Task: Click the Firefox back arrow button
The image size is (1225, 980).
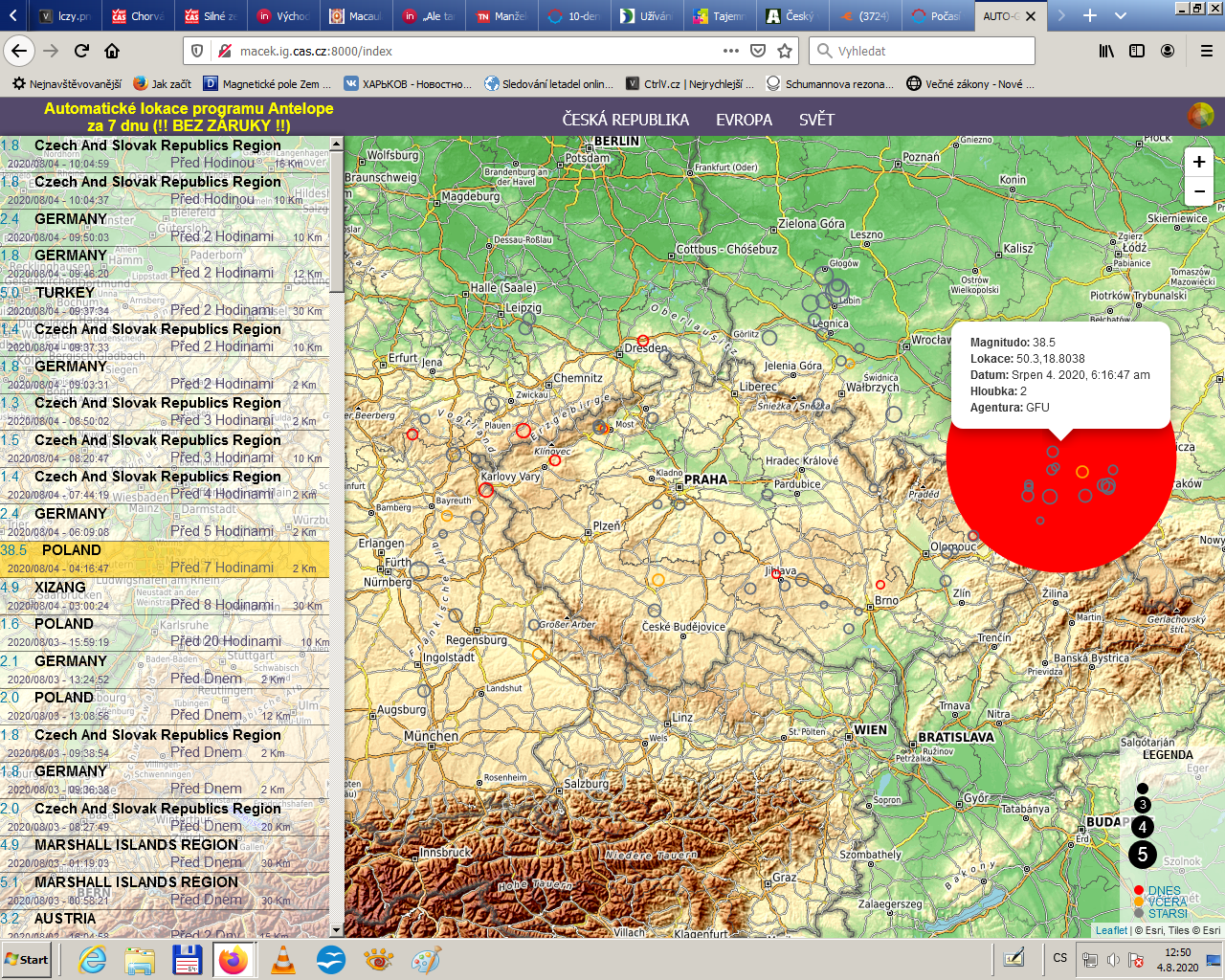Action: 19,51
